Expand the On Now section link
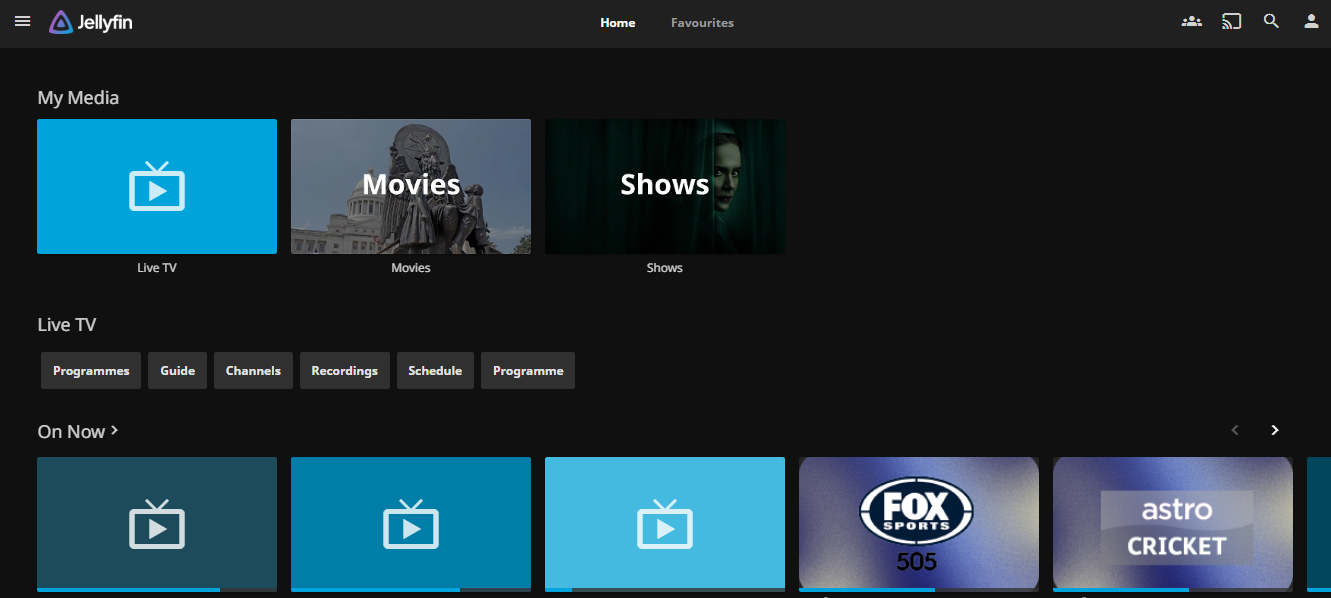This screenshot has height=598, width=1331. [78, 431]
